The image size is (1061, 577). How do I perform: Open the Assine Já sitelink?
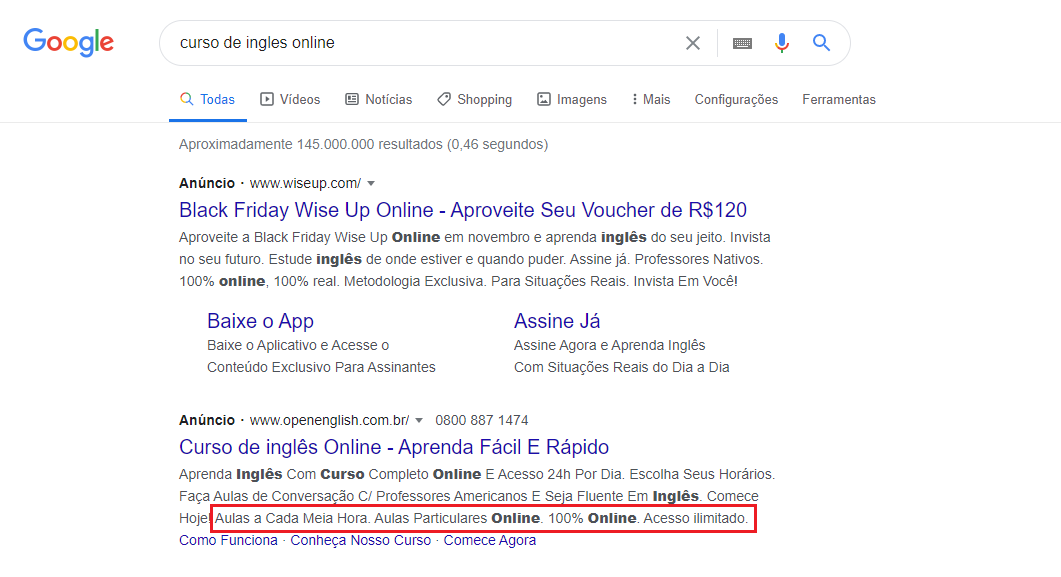click(557, 321)
